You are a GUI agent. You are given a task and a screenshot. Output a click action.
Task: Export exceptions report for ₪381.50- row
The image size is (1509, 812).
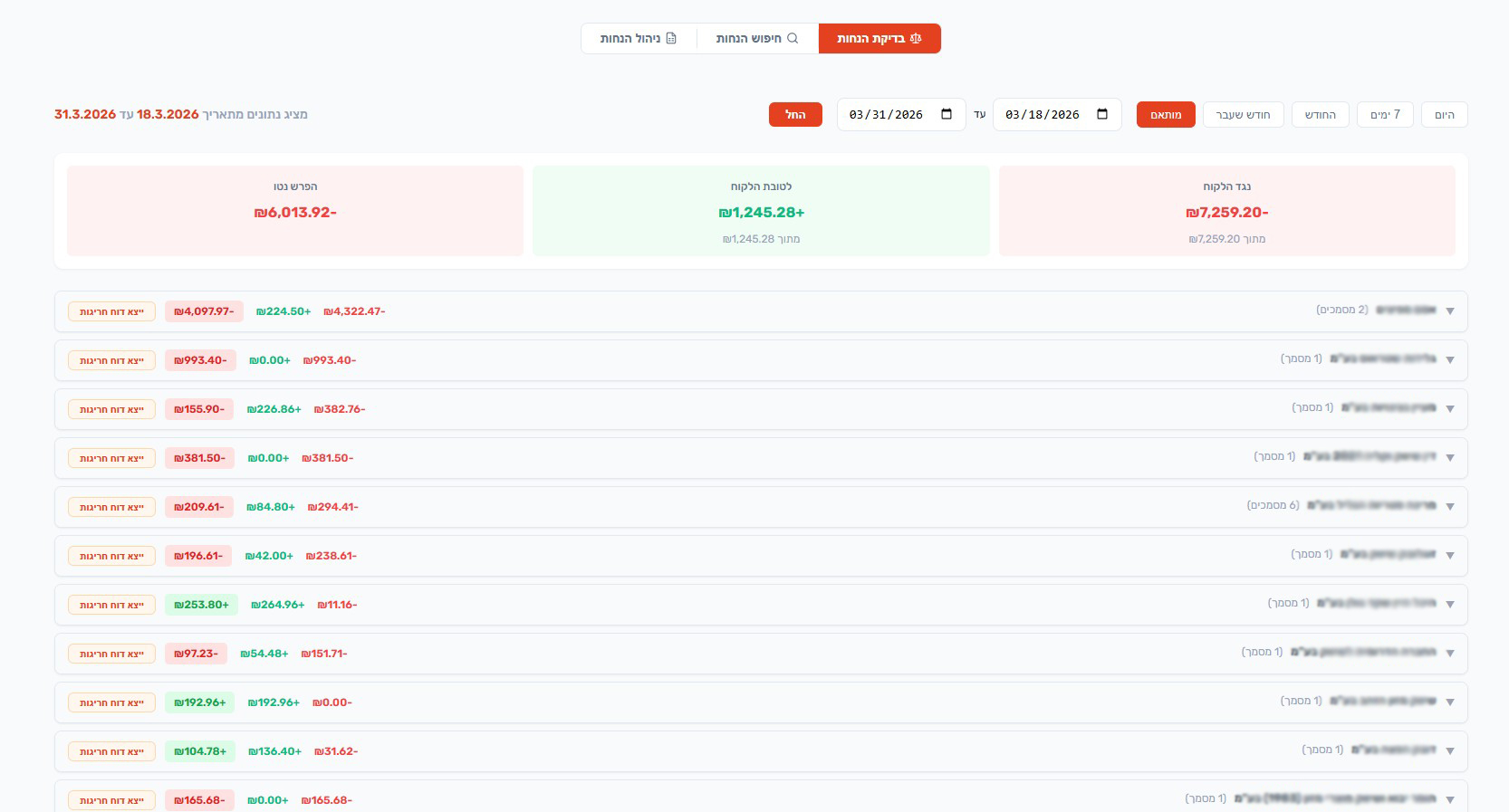coord(111,458)
